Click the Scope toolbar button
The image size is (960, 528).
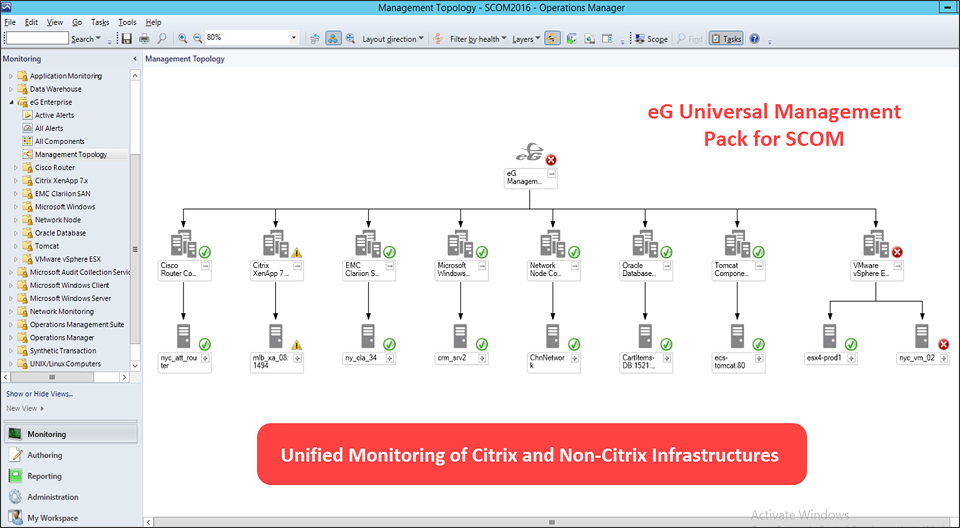[x=651, y=39]
